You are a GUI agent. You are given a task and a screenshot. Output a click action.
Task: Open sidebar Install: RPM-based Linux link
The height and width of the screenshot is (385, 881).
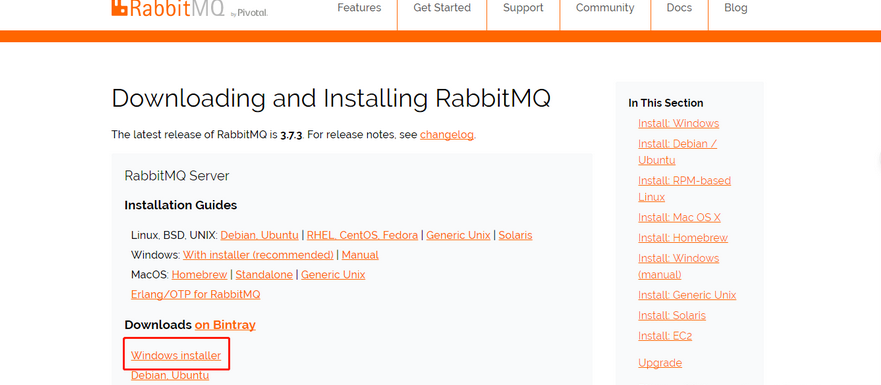[684, 189]
